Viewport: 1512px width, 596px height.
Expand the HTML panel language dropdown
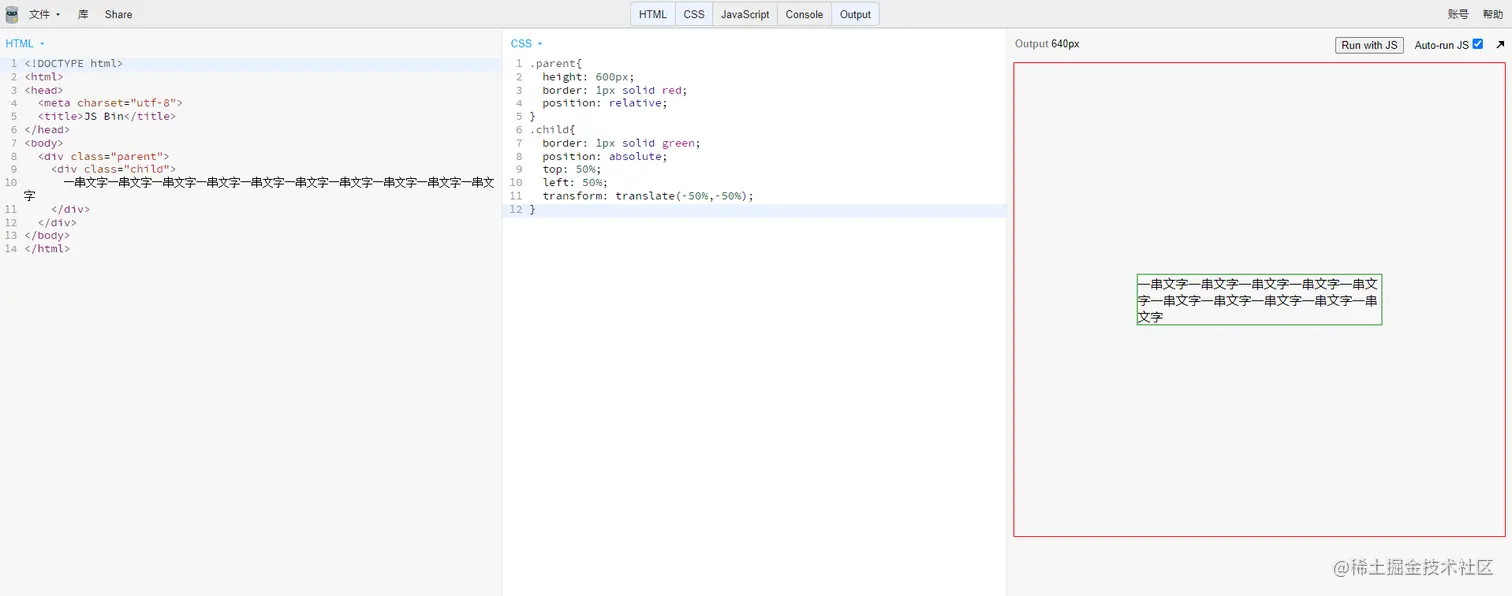pyautogui.click(x=25, y=44)
